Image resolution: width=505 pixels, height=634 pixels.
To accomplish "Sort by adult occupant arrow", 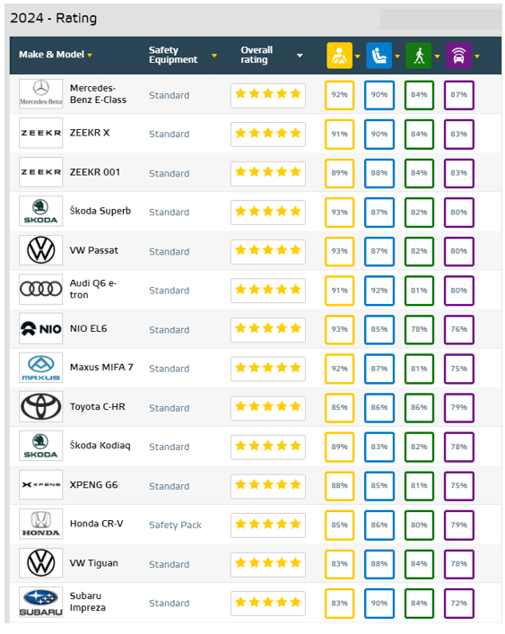I will [x=357, y=56].
